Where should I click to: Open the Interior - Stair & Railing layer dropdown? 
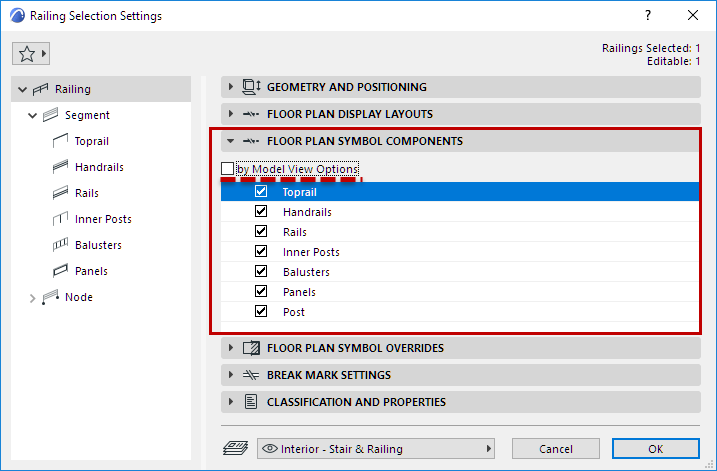(x=377, y=449)
